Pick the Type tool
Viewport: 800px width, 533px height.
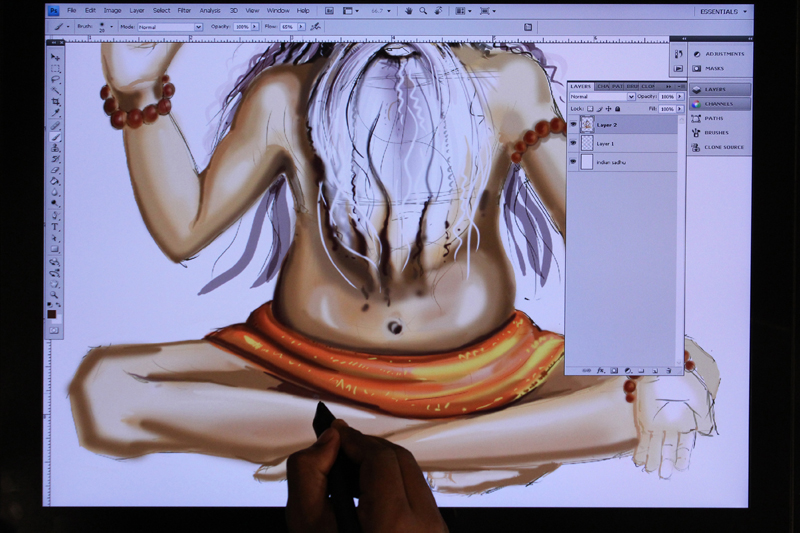[x=56, y=227]
